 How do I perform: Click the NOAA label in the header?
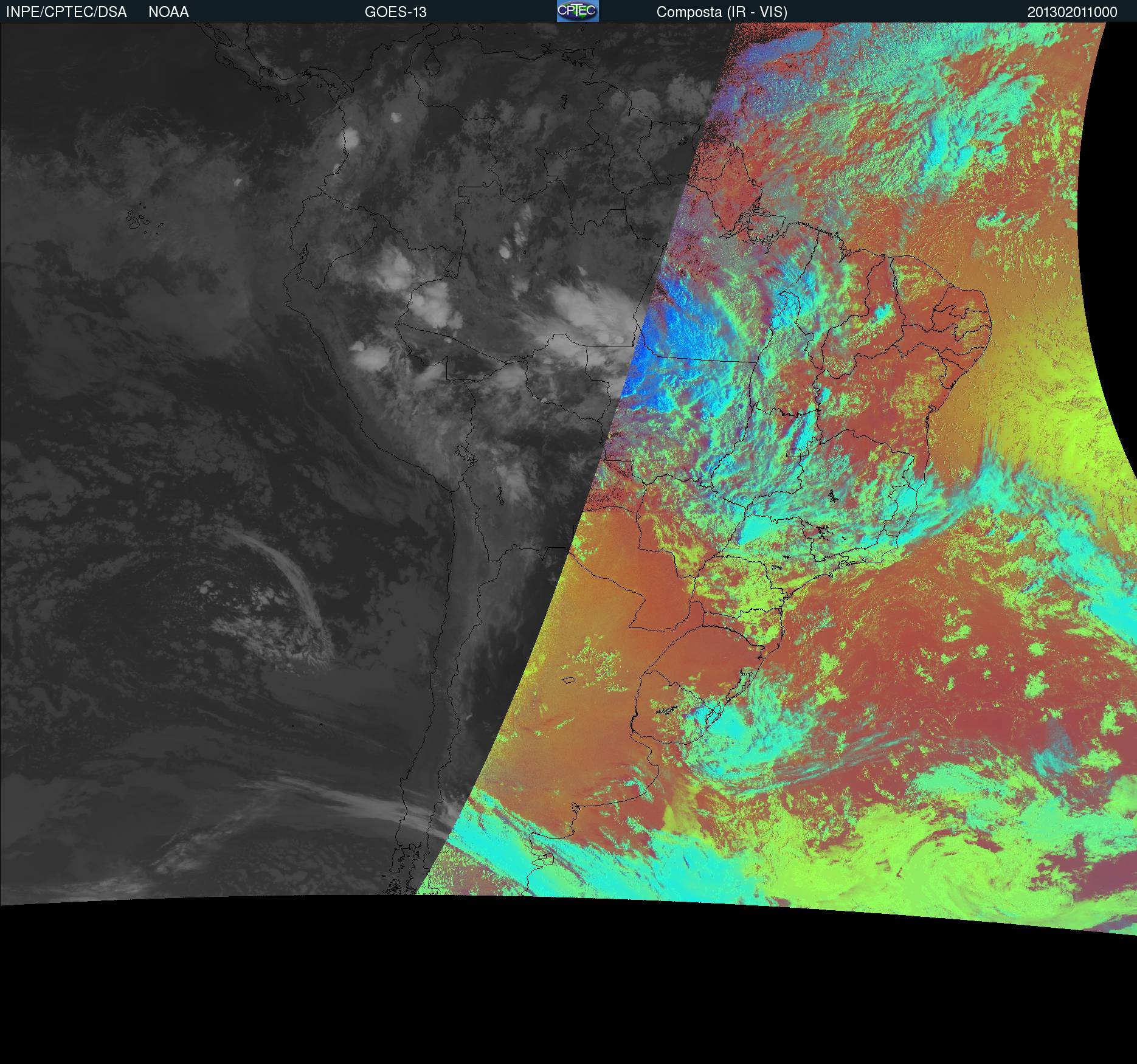coord(168,12)
